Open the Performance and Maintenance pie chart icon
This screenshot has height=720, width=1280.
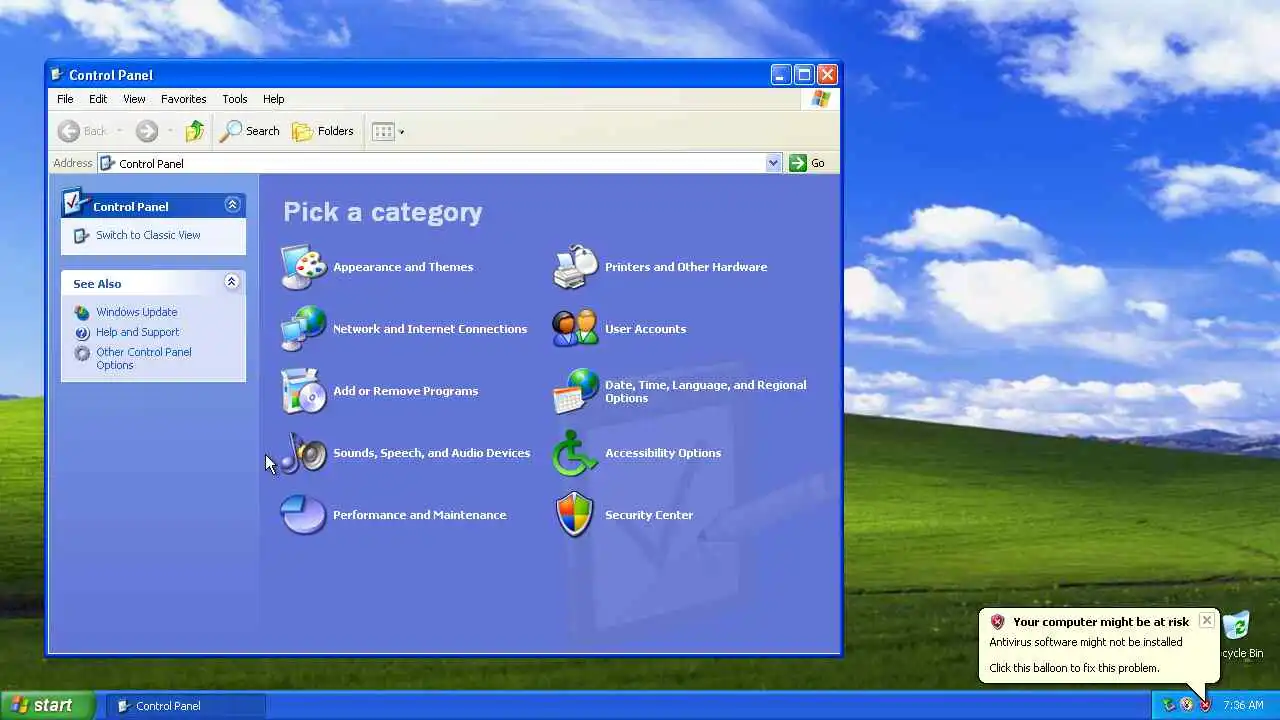[x=303, y=515]
